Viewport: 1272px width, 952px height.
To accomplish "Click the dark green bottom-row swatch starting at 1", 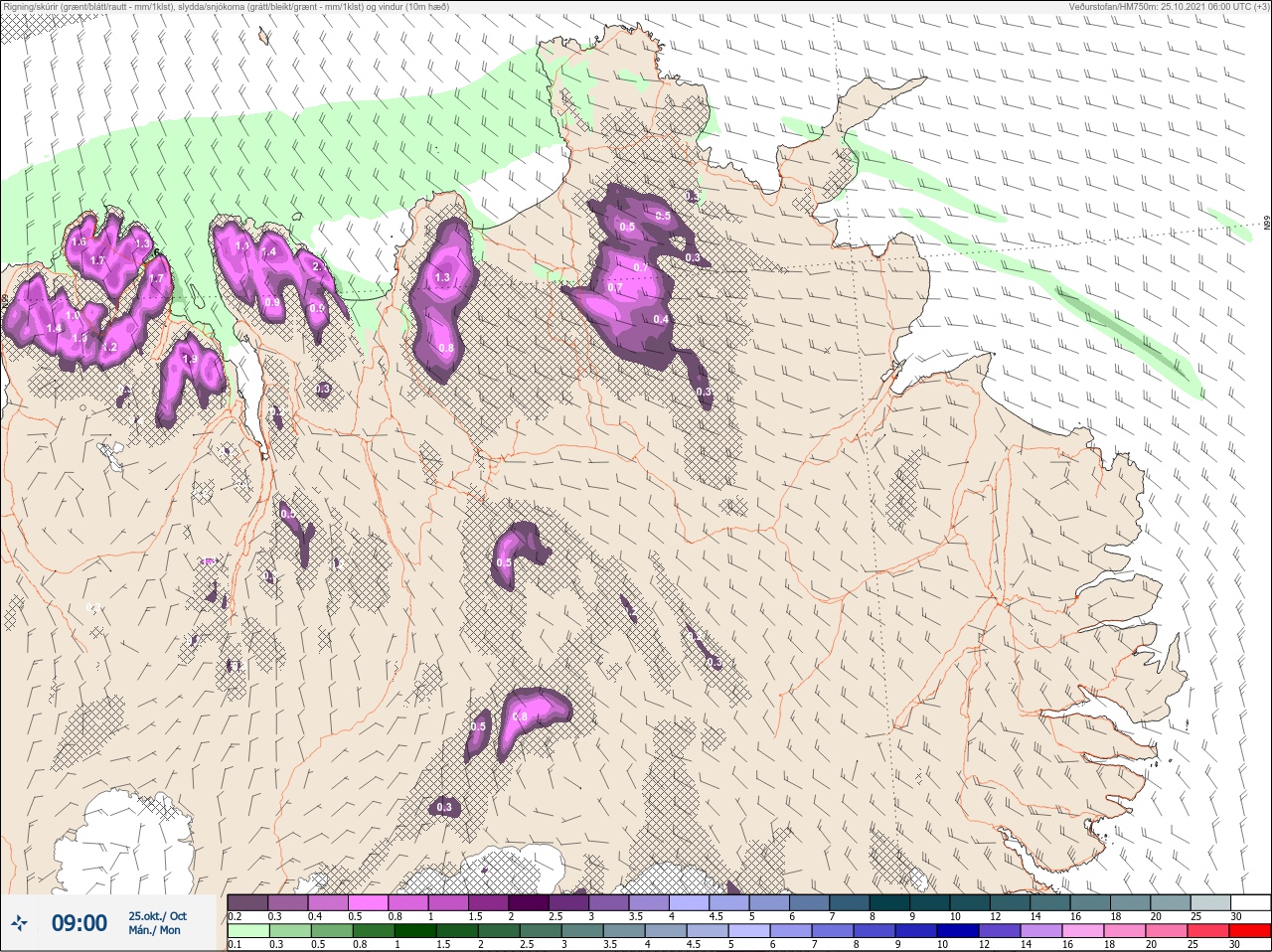I will click(x=413, y=931).
